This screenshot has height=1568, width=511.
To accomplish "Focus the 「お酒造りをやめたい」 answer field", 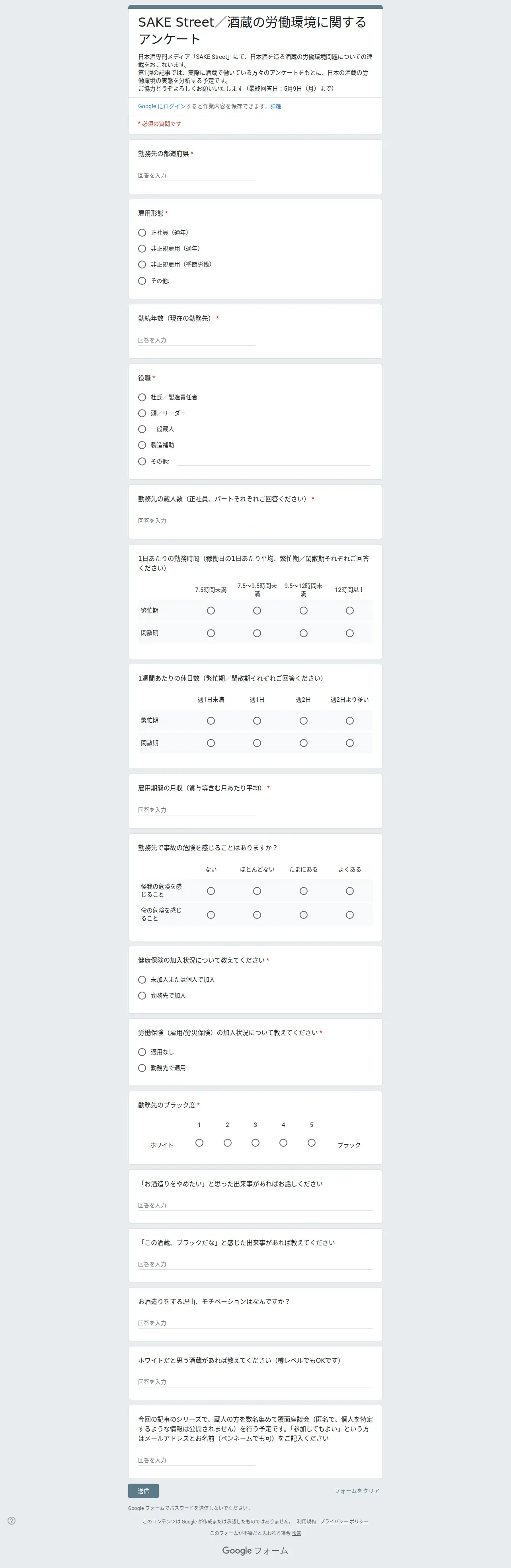I will coord(255,1204).
